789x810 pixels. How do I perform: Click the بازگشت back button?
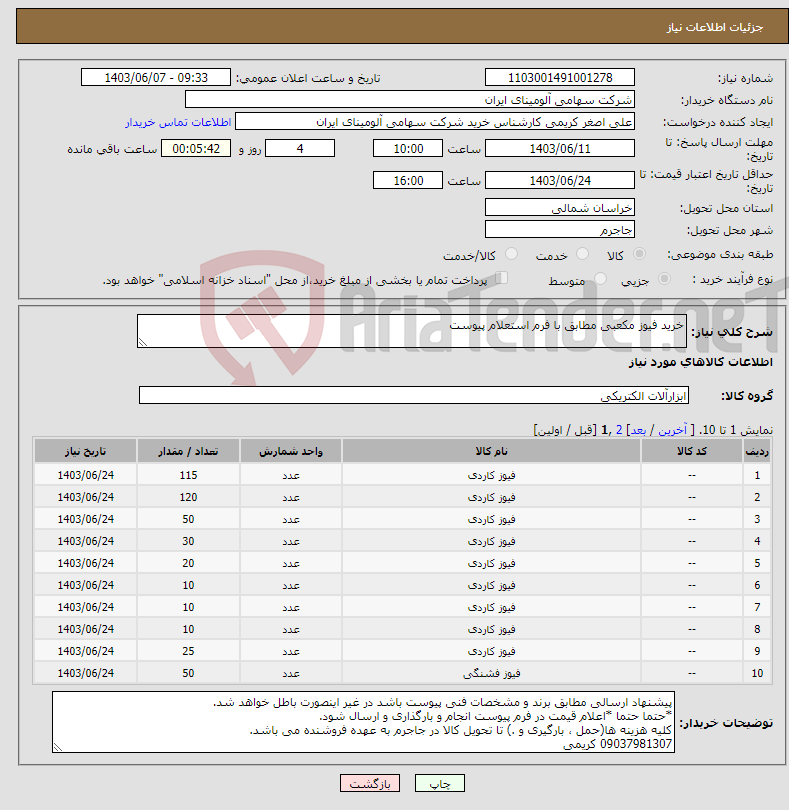click(x=370, y=784)
